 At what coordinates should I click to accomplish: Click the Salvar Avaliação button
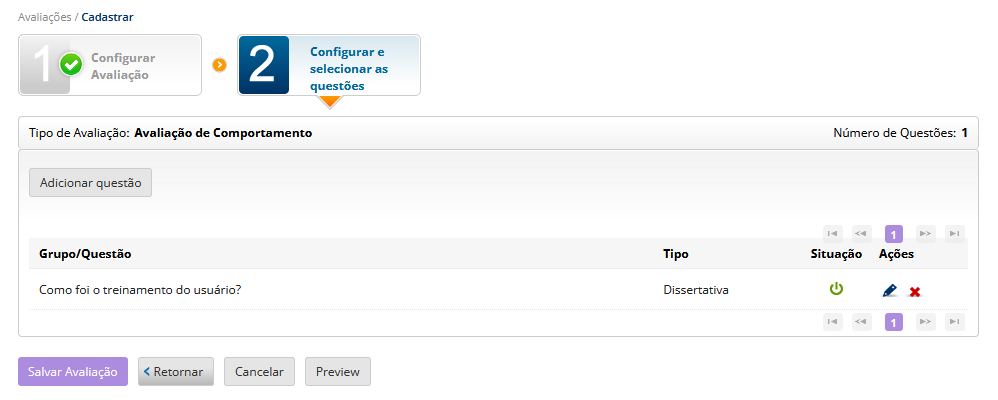[x=73, y=371]
